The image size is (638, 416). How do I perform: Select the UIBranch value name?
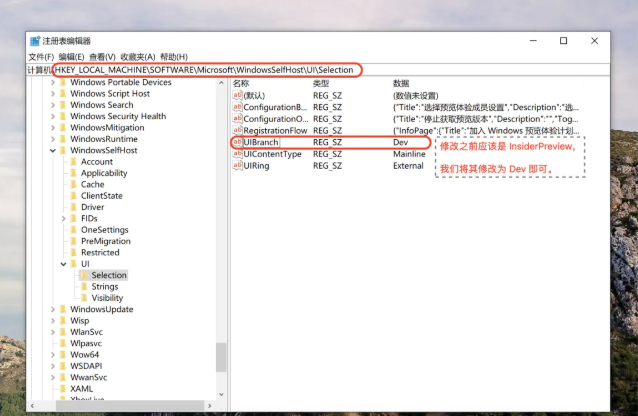[x=261, y=142]
